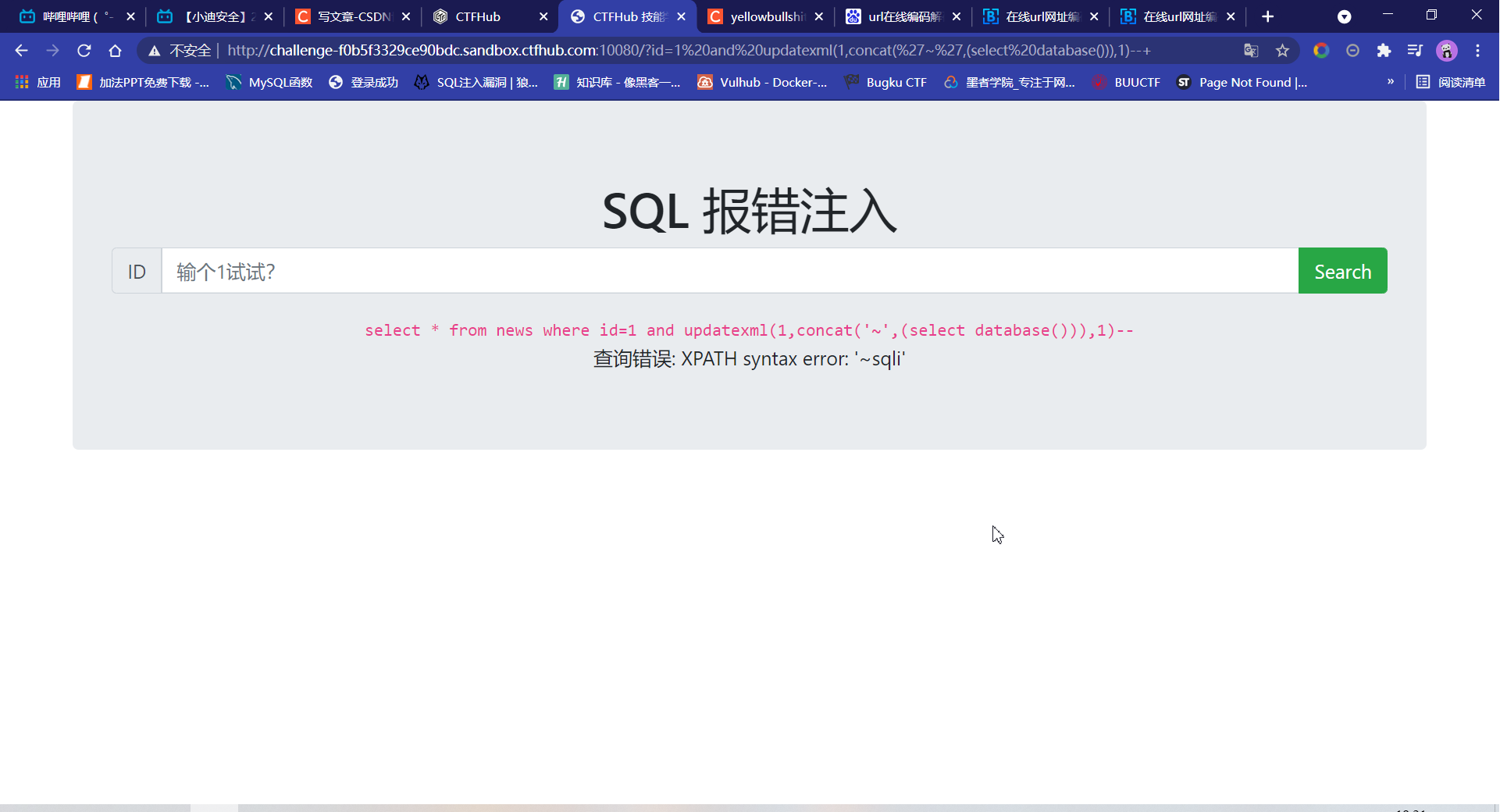Open the 登录成功 bookmark
Image resolution: width=1500 pixels, height=812 pixels.
pyautogui.click(x=363, y=82)
